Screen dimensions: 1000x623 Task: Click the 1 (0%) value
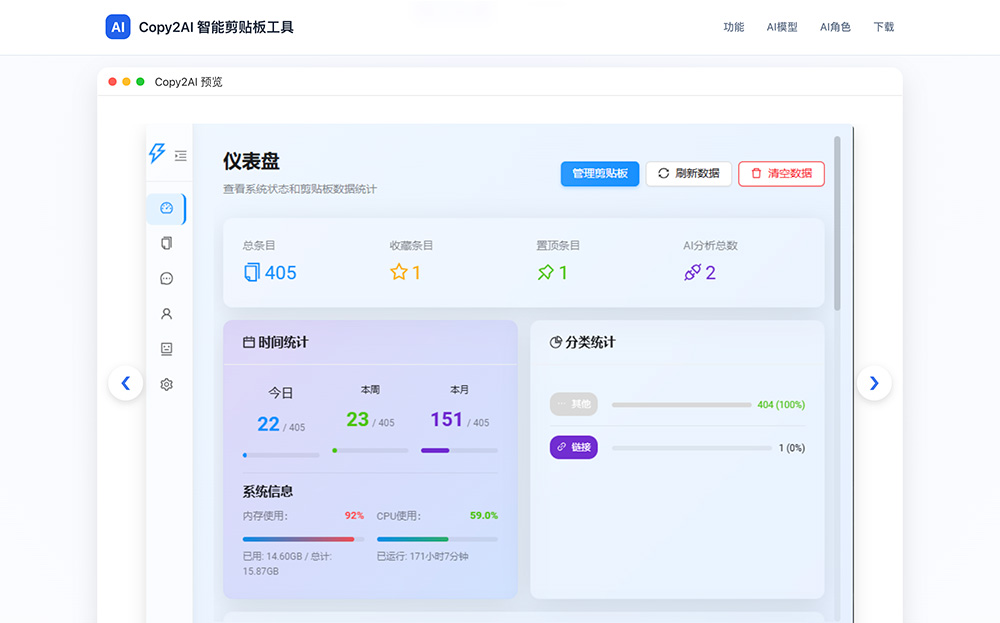(x=792, y=448)
